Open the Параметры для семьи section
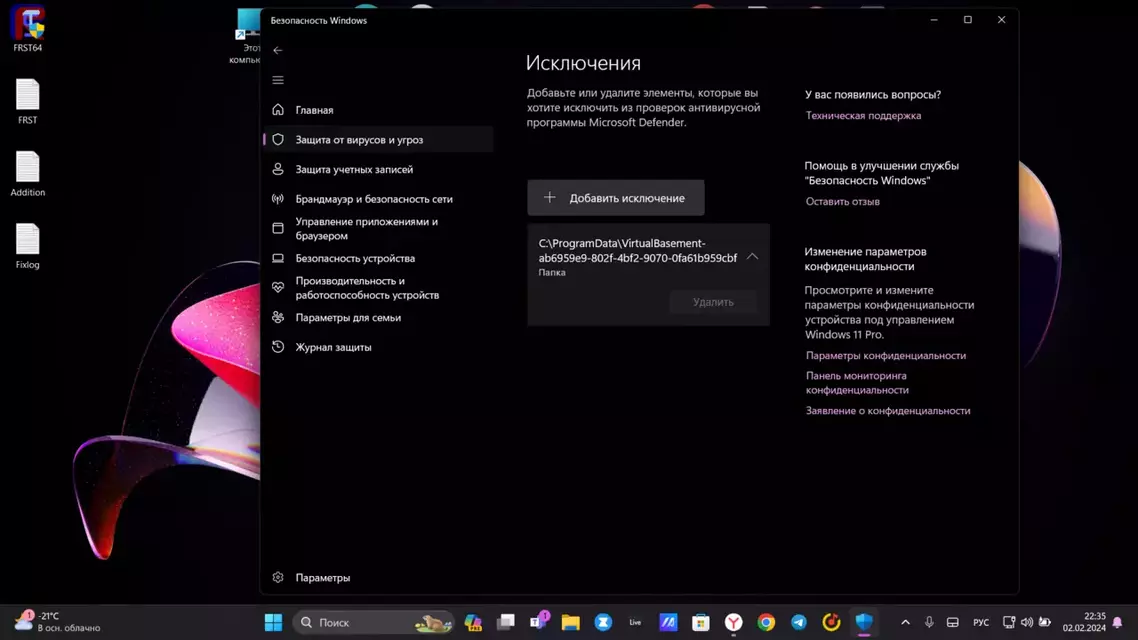1138x640 pixels. pyautogui.click(x=379, y=318)
